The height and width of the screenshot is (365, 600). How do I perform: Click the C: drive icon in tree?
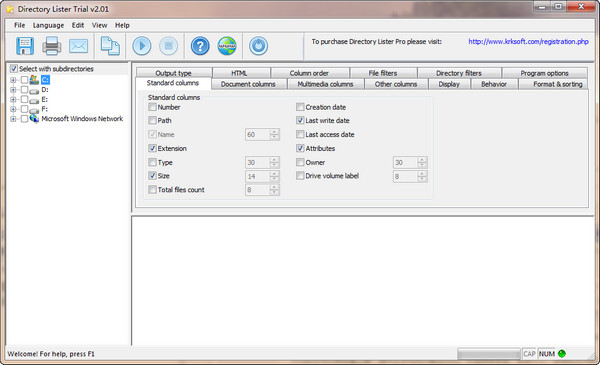point(34,80)
